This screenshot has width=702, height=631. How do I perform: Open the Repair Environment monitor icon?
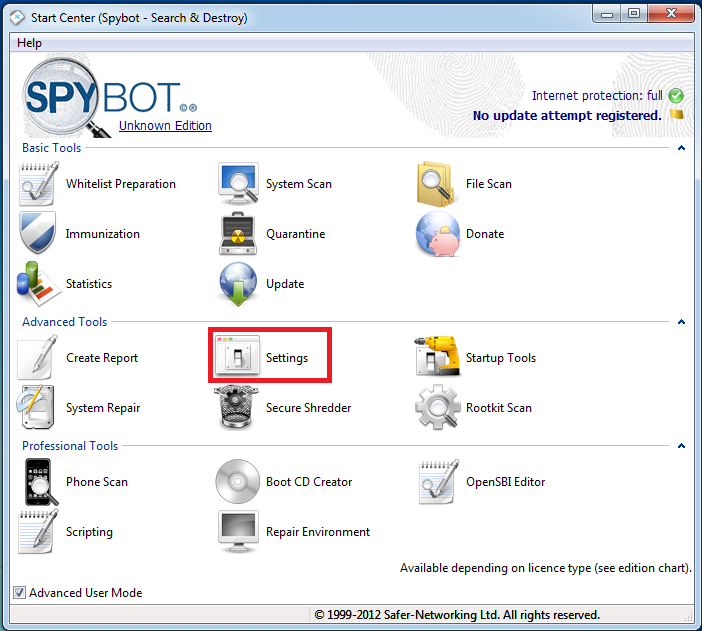[x=238, y=532]
